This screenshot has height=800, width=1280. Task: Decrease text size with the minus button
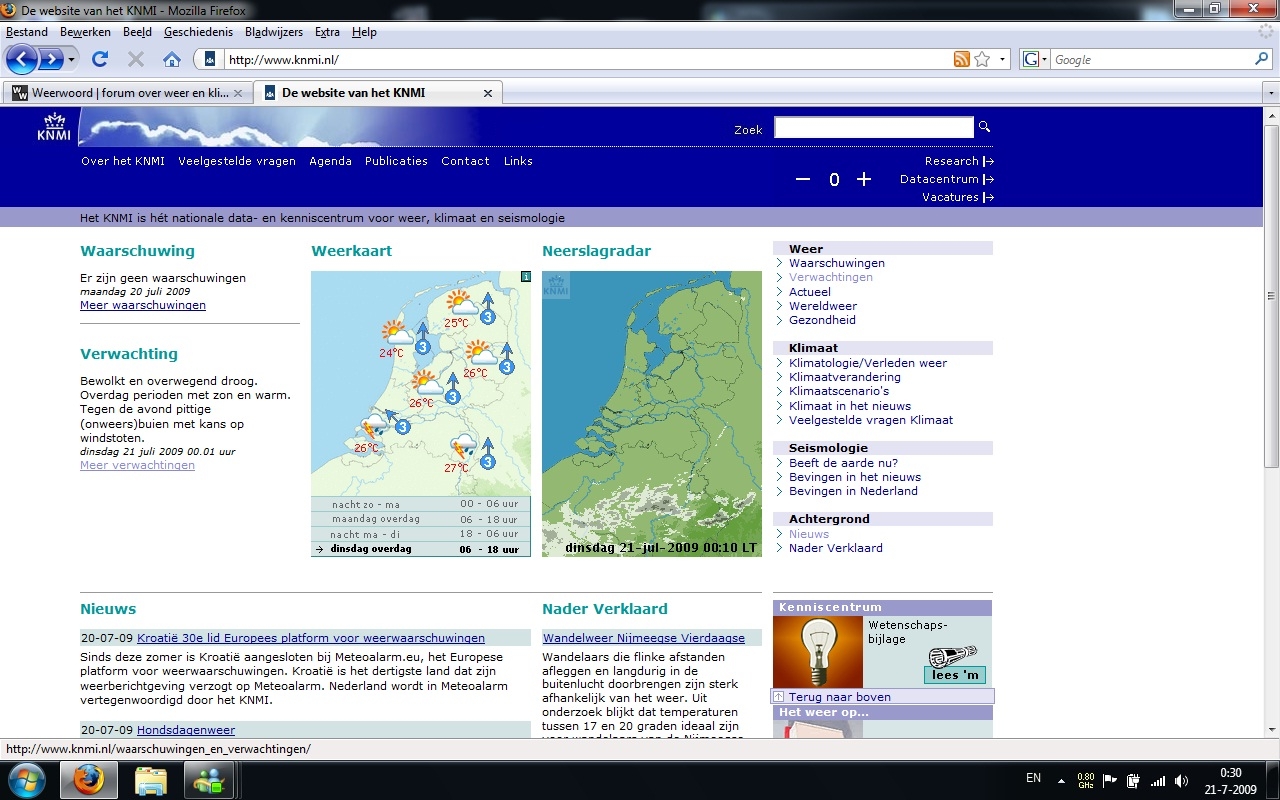pos(803,180)
